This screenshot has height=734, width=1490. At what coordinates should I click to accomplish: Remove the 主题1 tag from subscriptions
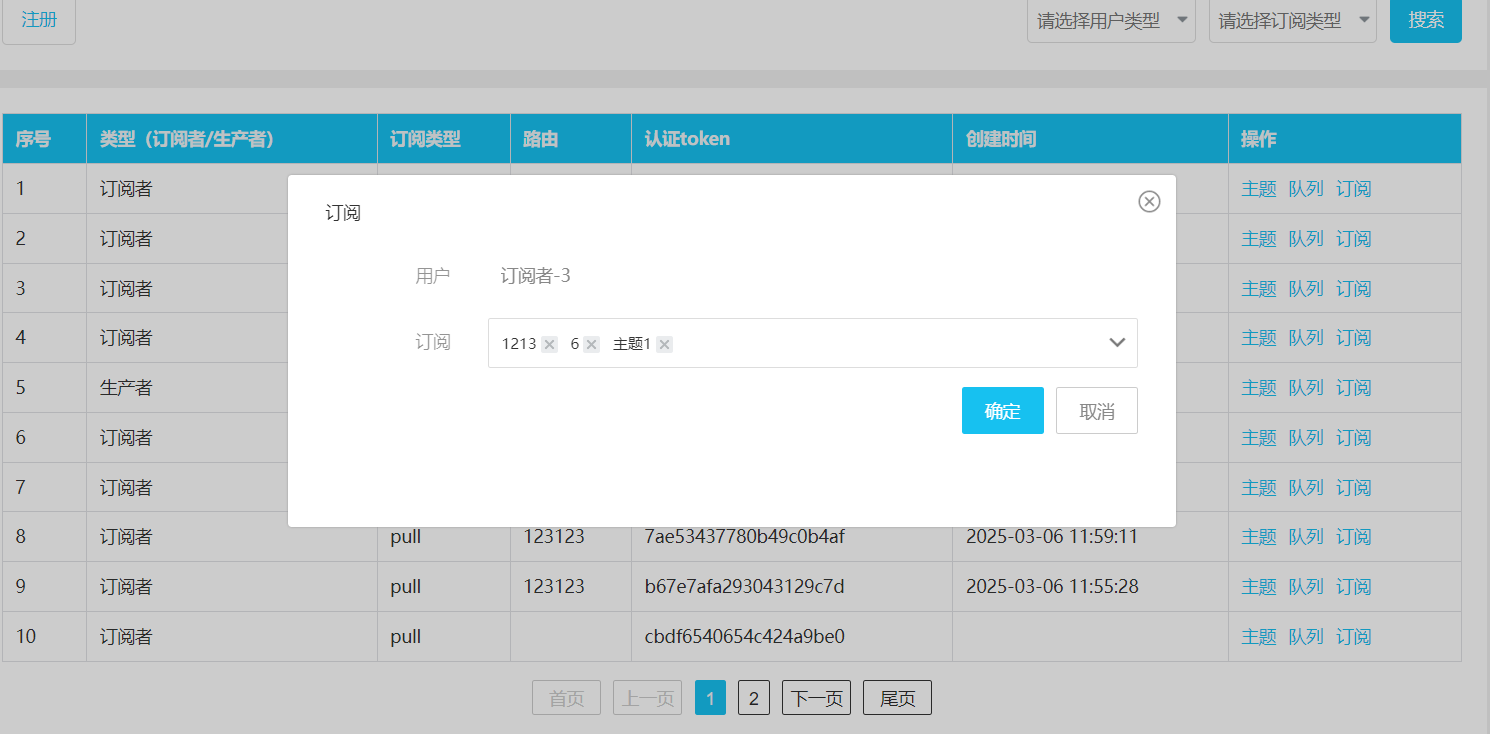tap(664, 344)
